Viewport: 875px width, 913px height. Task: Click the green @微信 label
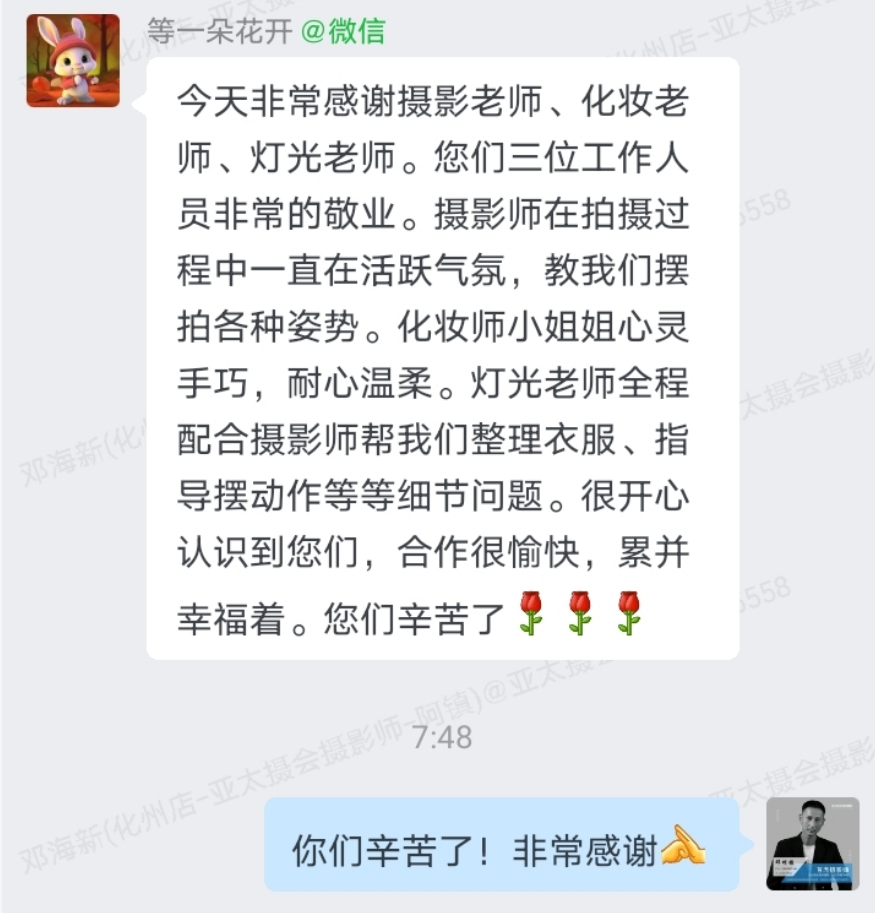(343, 31)
